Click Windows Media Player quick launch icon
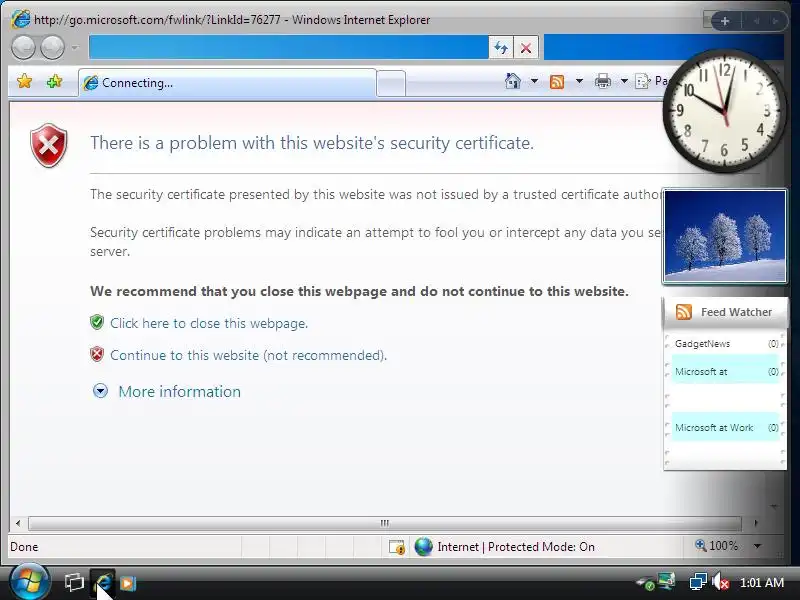The width and height of the screenshot is (800, 600). (x=128, y=583)
